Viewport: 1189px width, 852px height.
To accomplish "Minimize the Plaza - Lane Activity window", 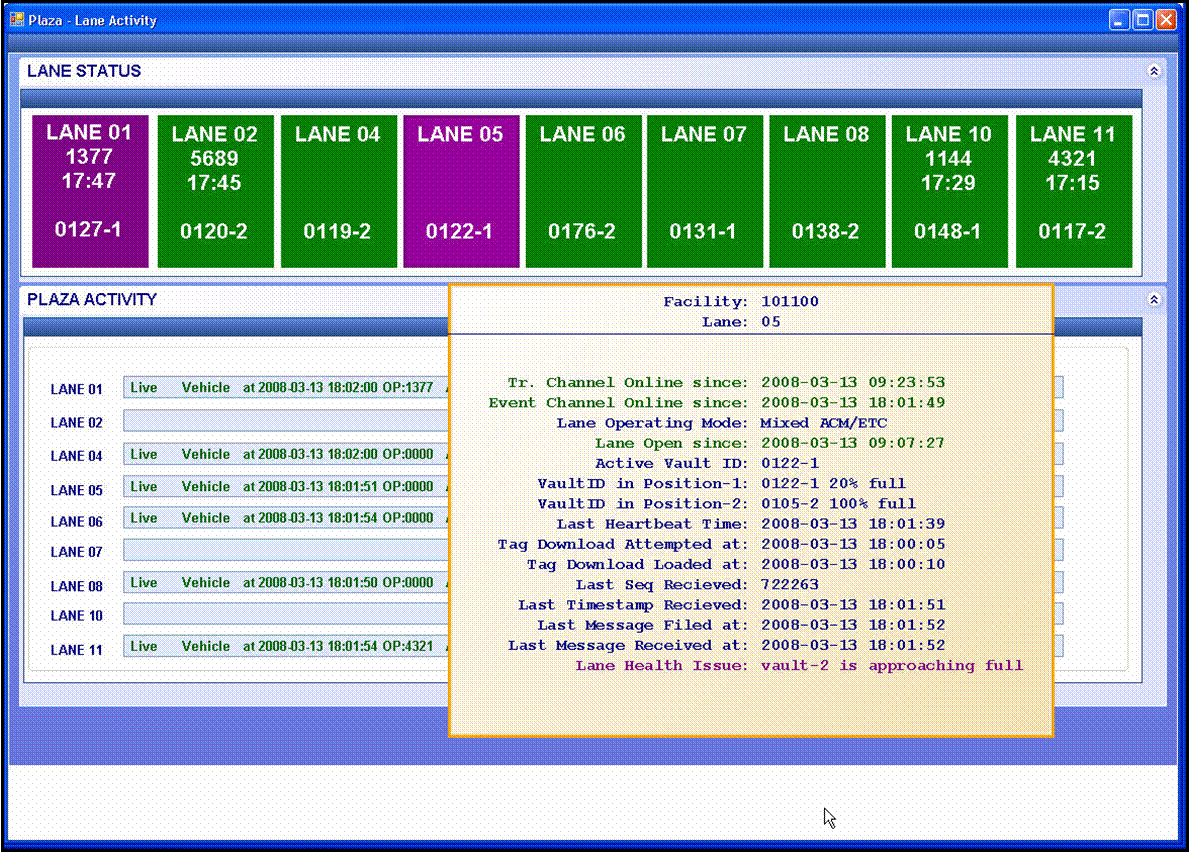I will (x=1119, y=20).
